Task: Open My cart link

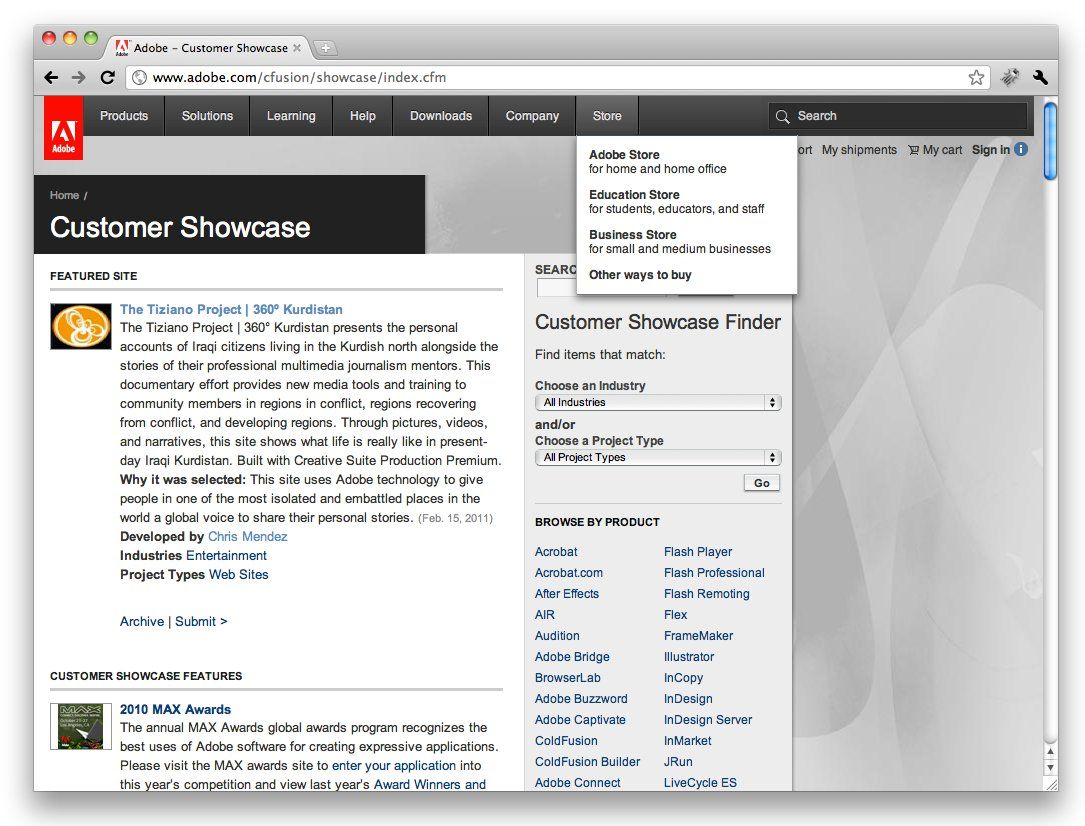Action: tap(935, 149)
